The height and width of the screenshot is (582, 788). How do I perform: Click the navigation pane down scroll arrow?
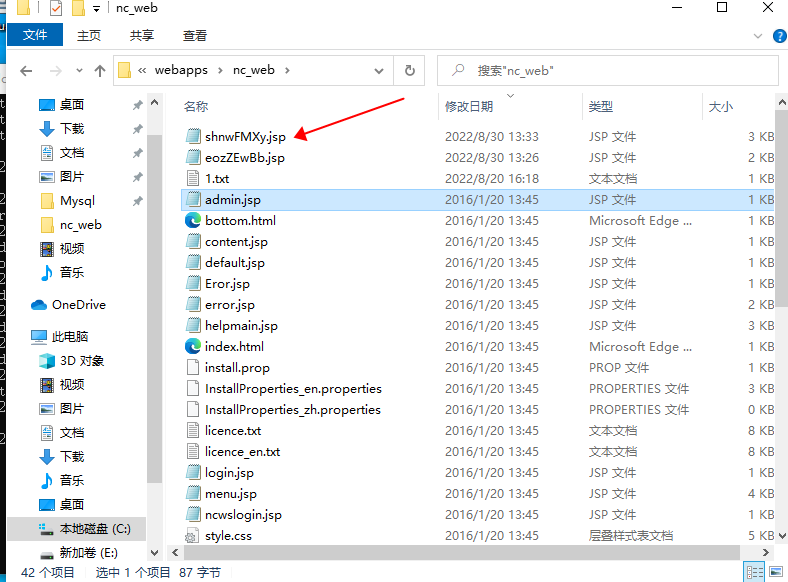pos(154,553)
